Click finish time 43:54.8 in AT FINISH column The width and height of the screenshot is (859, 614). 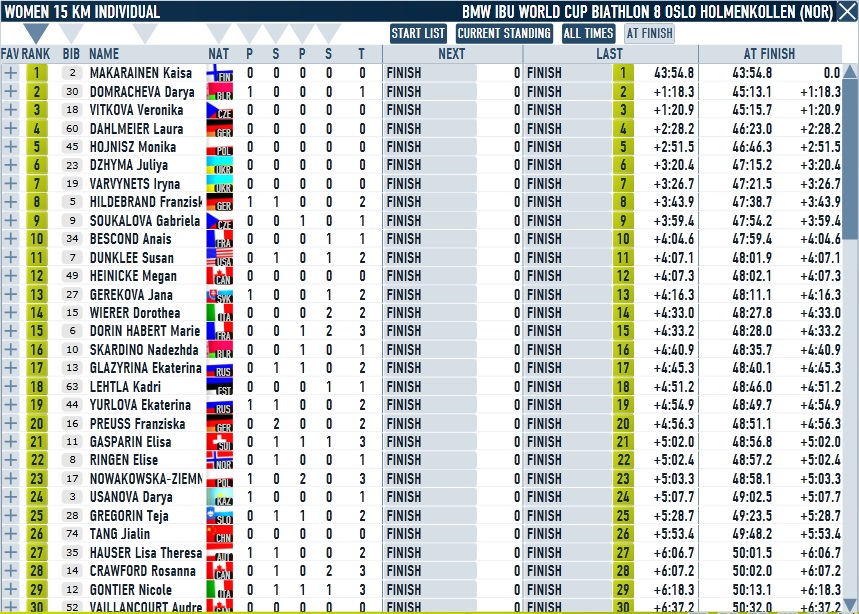(x=752, y=73)
